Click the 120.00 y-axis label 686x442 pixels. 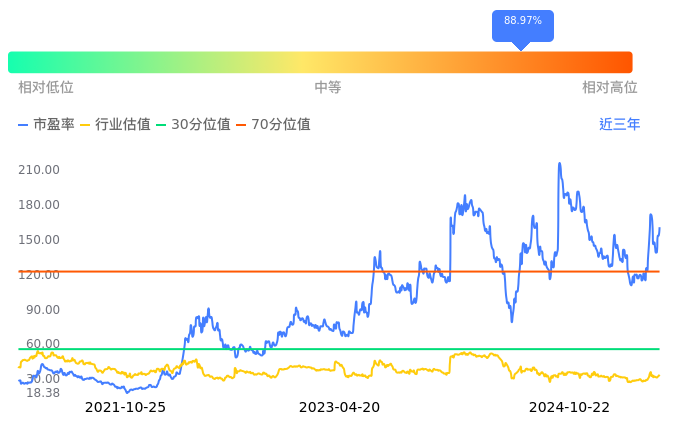[x=39, y=275]
